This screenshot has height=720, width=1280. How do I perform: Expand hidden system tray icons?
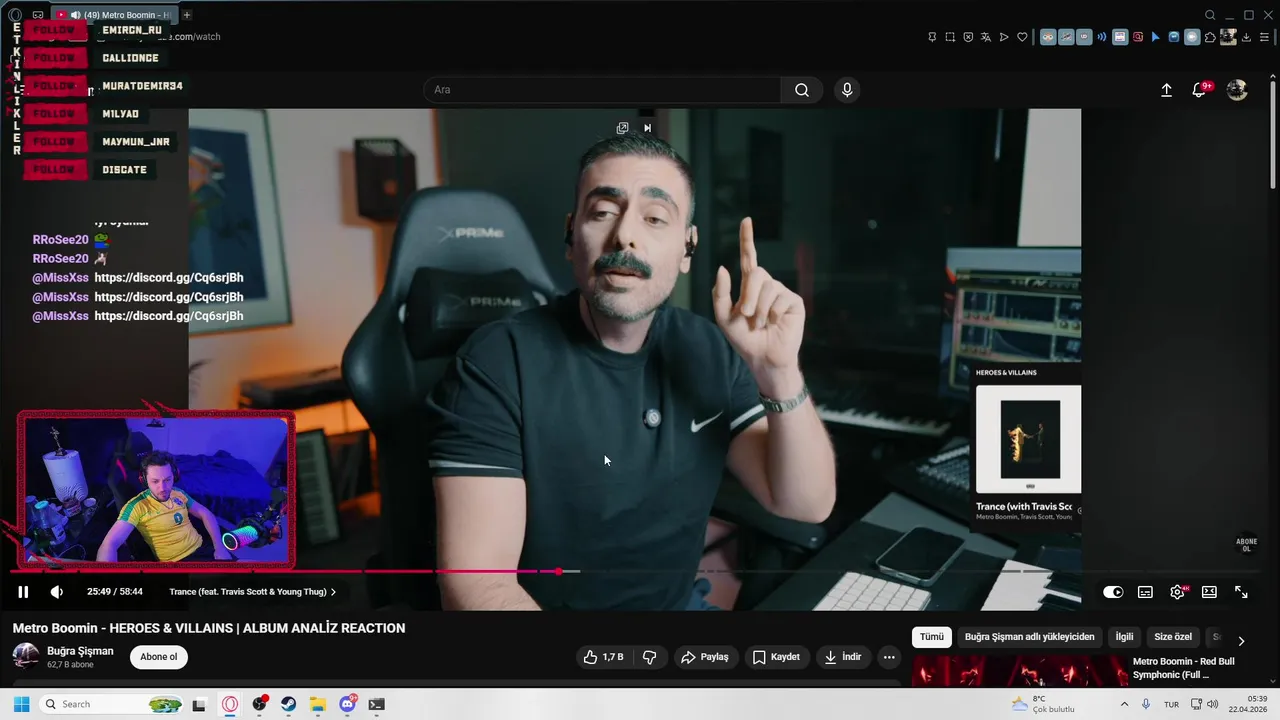[x=1125, y=704]
